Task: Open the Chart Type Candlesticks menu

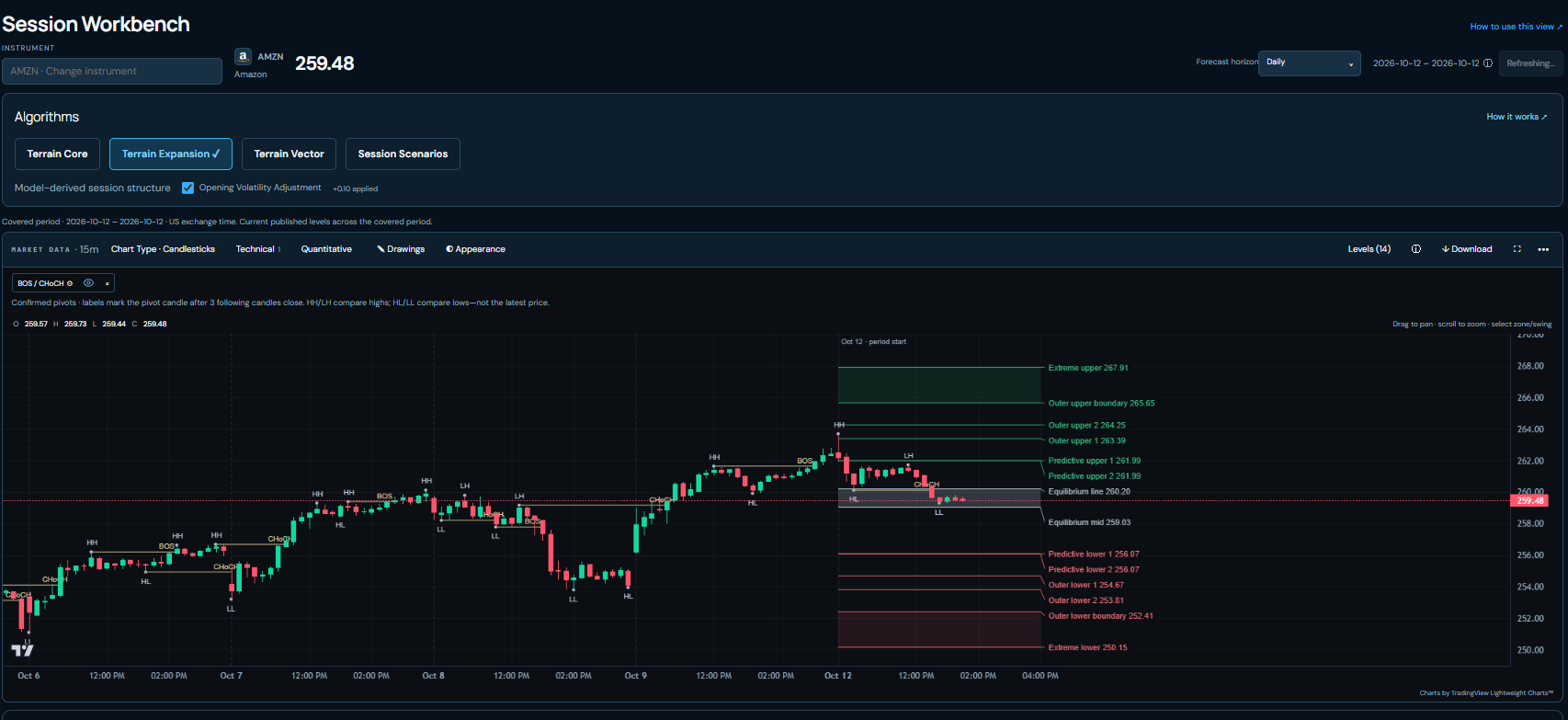Action: pos(163,249)
